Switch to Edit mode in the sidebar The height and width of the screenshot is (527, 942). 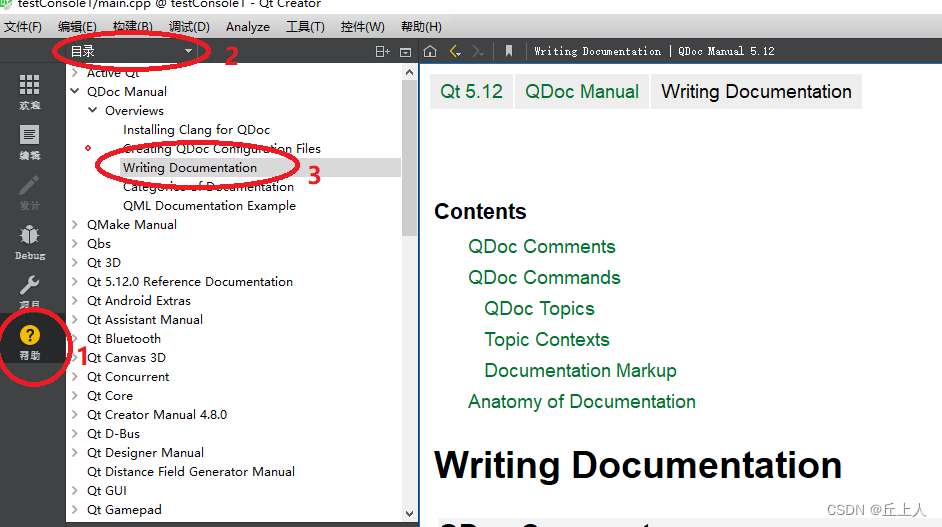[x=29, y=142]
